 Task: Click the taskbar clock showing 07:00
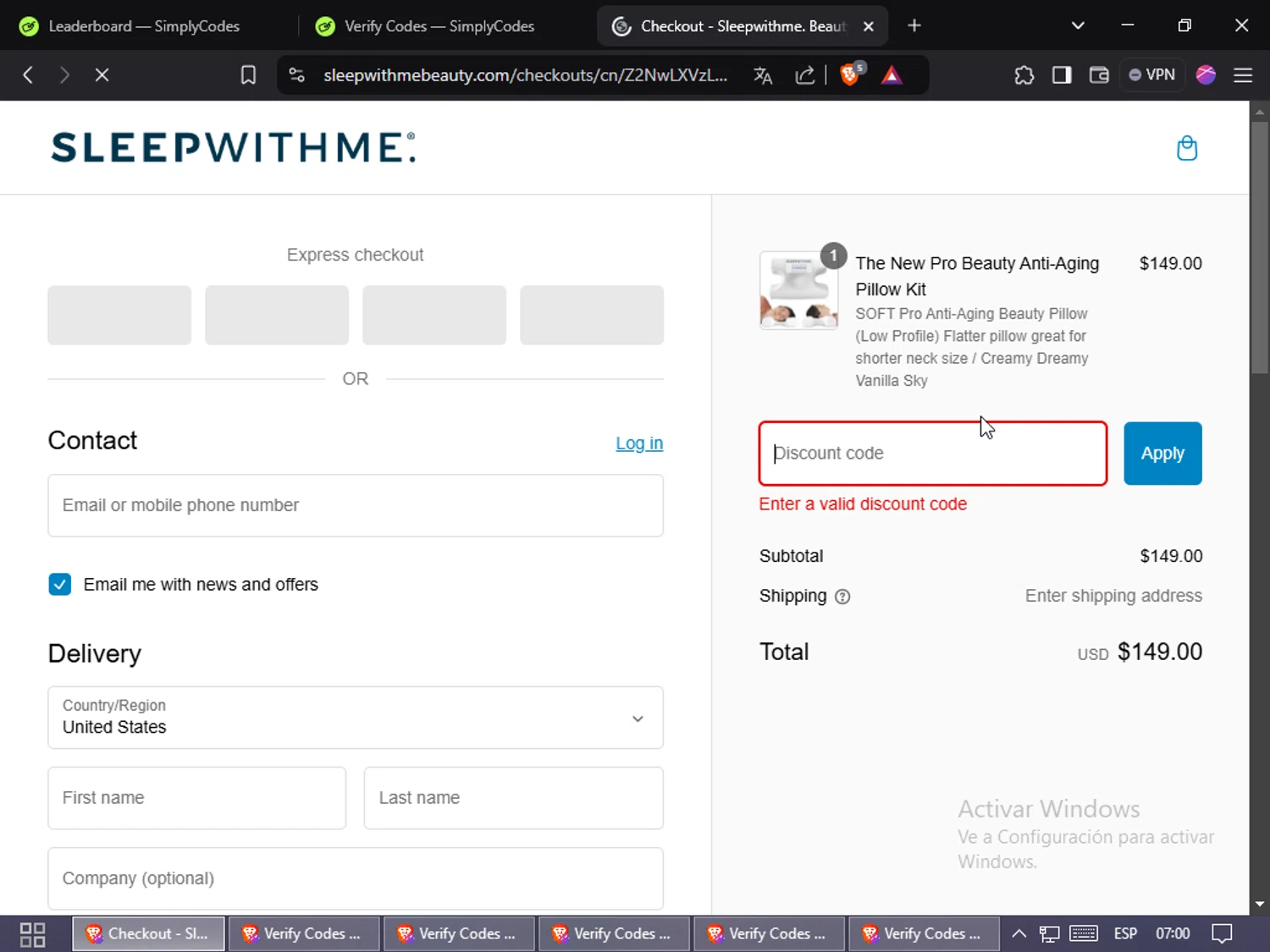coord(1173,934)
